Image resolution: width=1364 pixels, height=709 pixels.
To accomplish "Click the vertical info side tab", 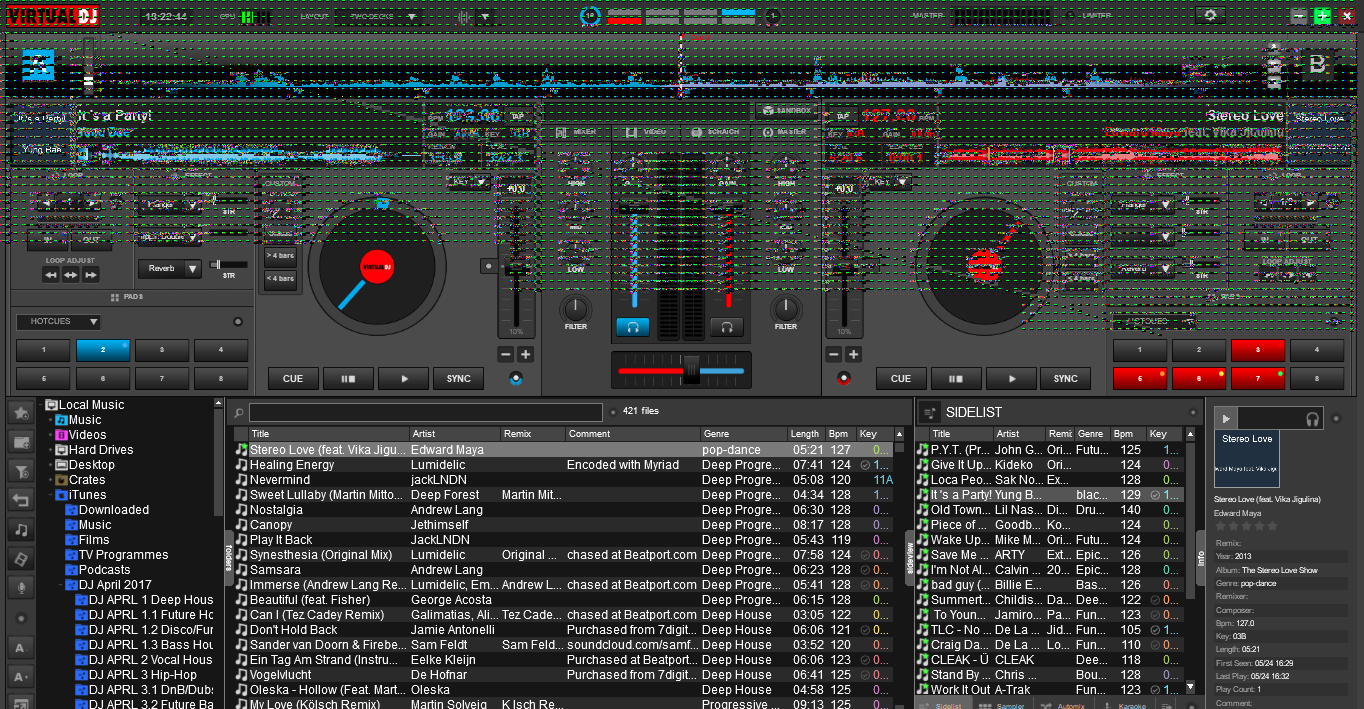I will [1201, 558].
